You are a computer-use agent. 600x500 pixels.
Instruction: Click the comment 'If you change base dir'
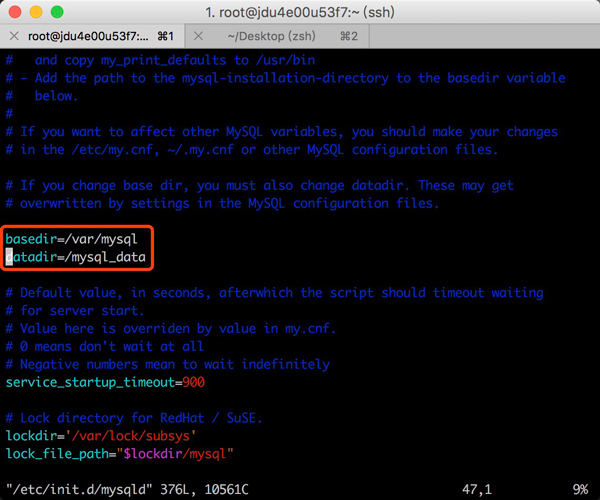click(259, 186)
